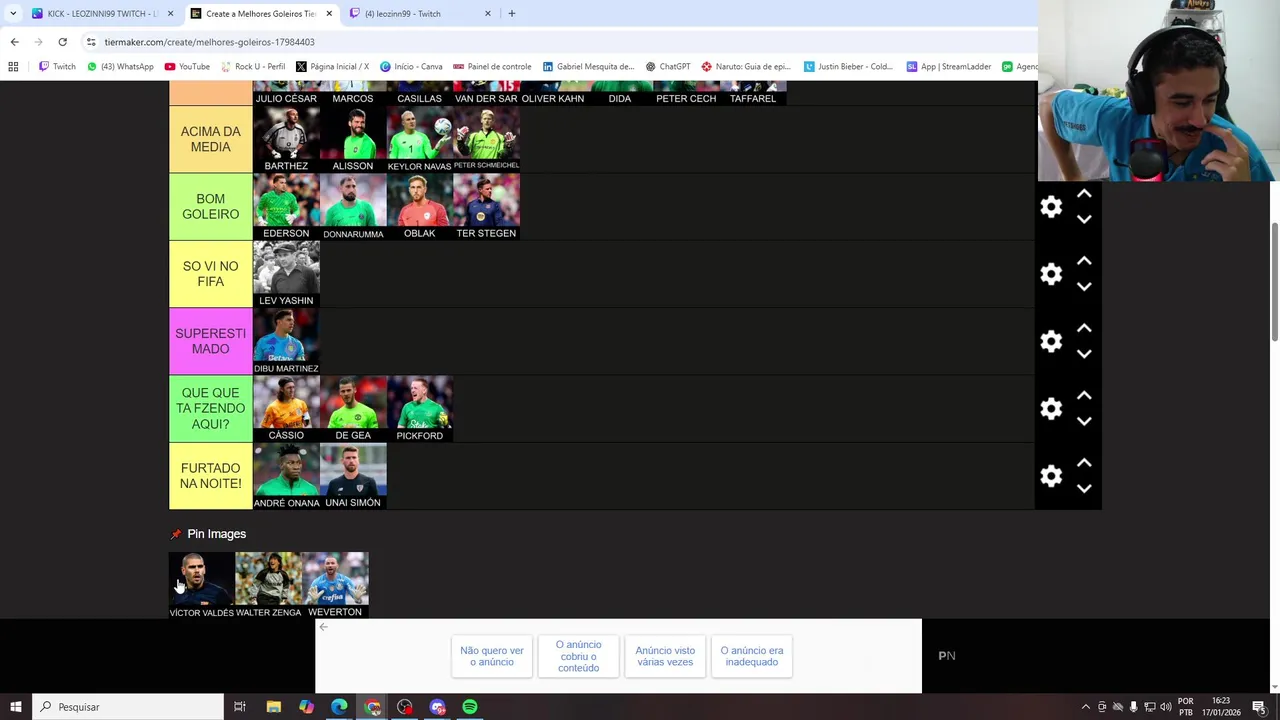Click Lev Yashin goalkeeper image

tap(286, 274)
